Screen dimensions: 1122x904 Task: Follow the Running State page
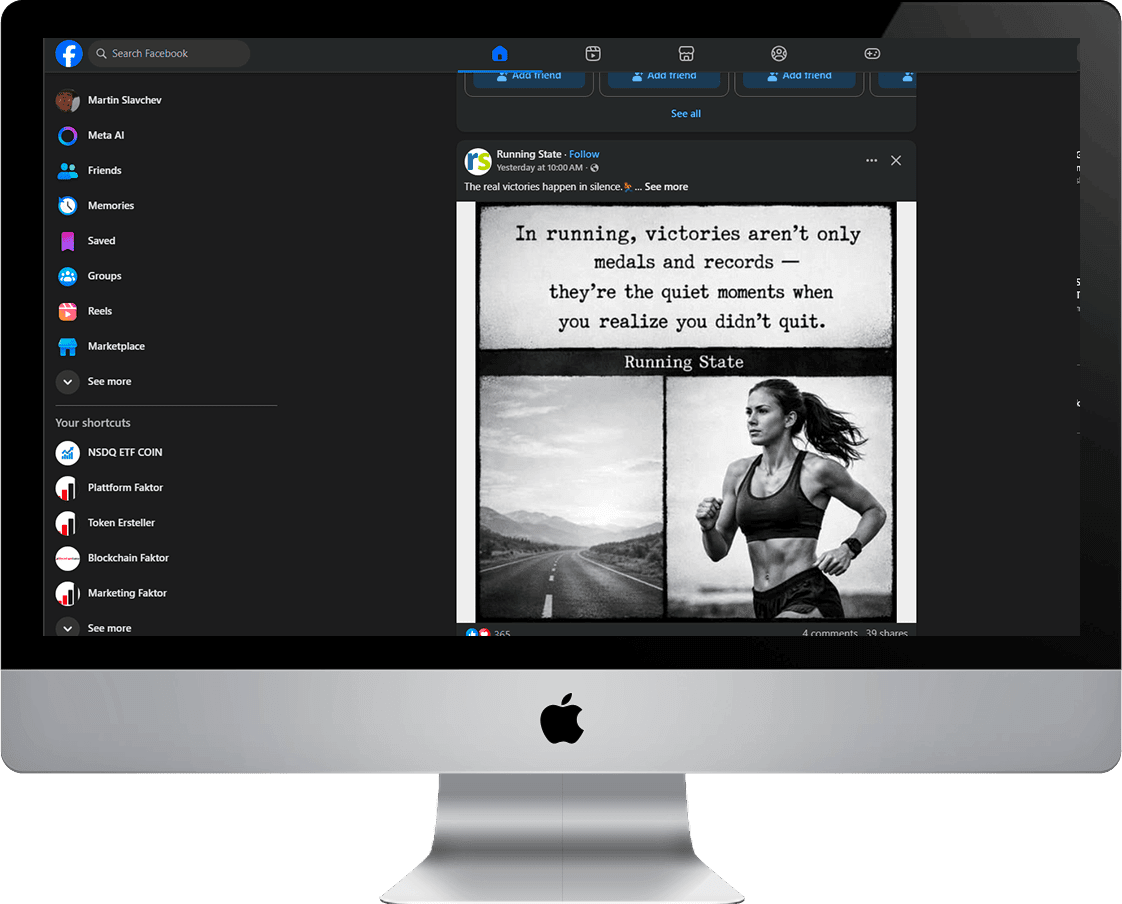584,154
